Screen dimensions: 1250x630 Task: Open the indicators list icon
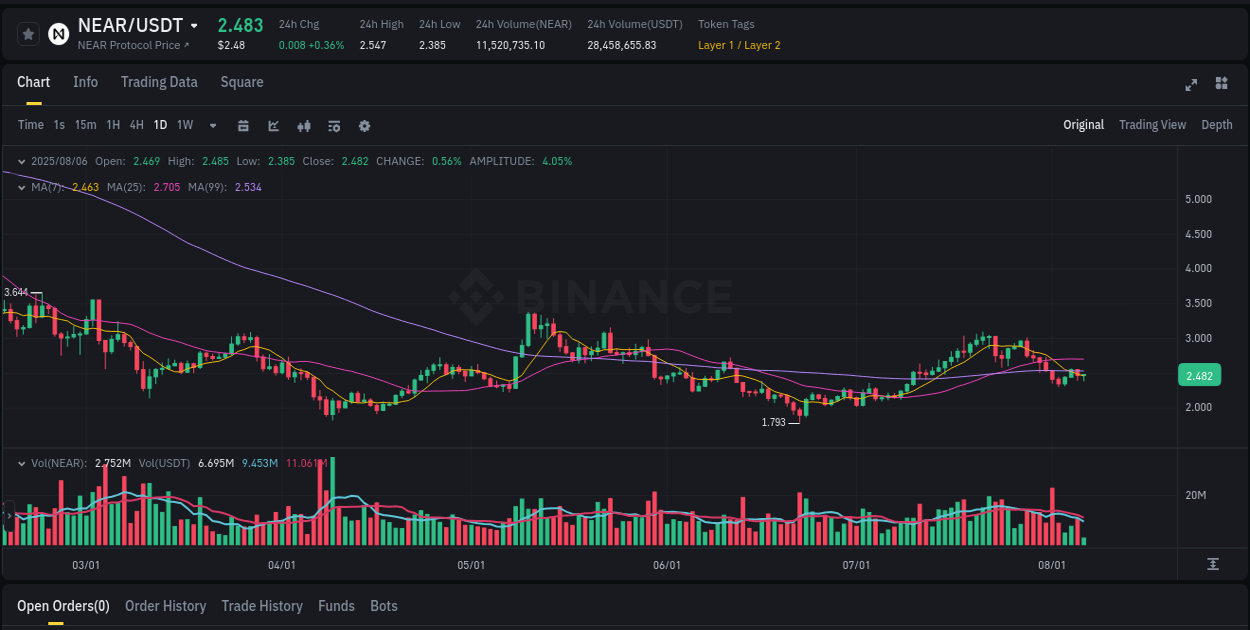333,125
